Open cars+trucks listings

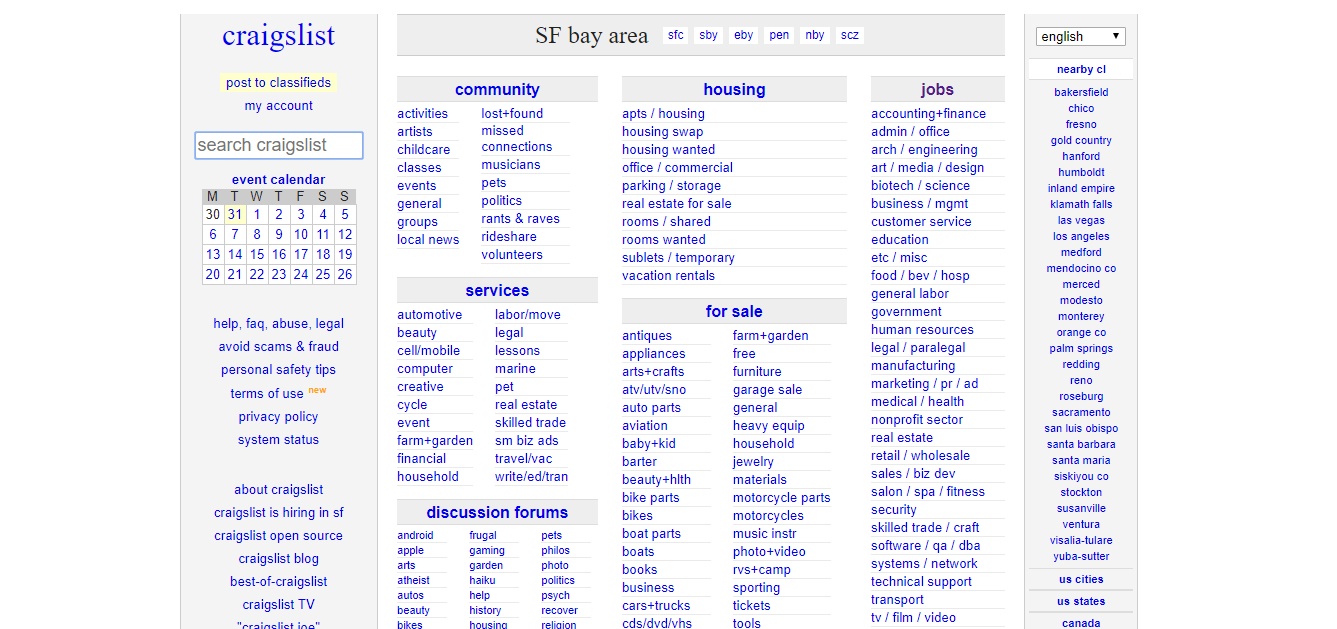(x=656, y=606)
